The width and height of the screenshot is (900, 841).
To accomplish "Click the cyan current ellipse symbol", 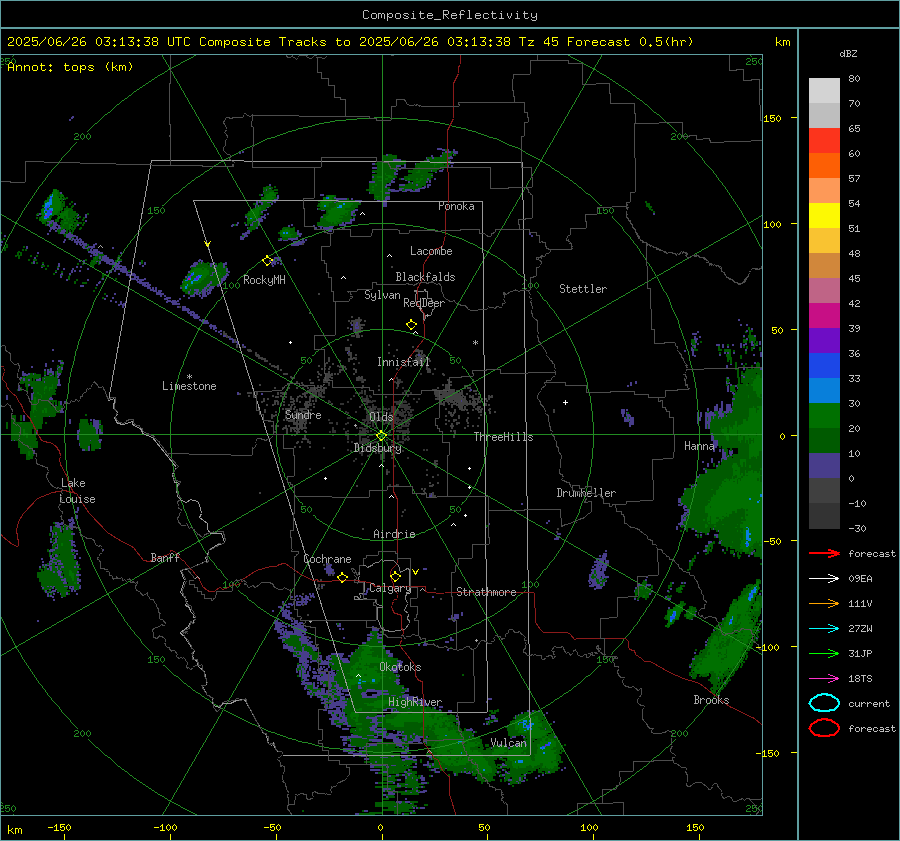I will pyautogui.click(x=824, y=703).
